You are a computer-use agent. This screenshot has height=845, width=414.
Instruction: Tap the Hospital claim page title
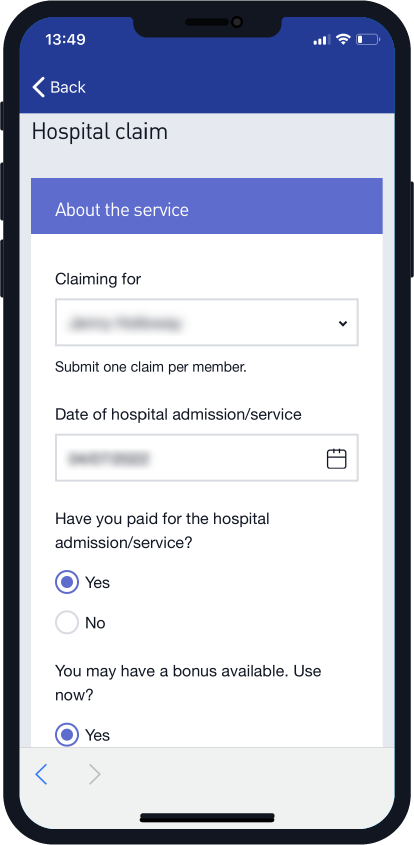pos(100,132)
